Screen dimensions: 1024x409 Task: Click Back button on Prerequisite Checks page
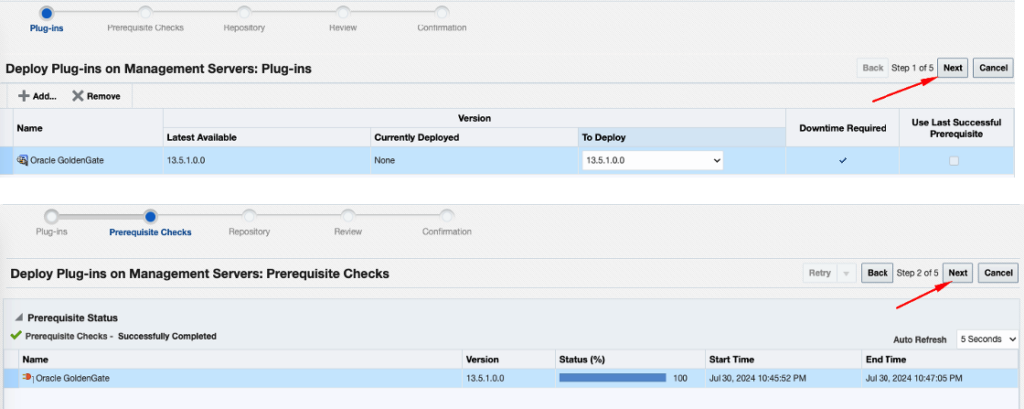[x=877, y=273]
